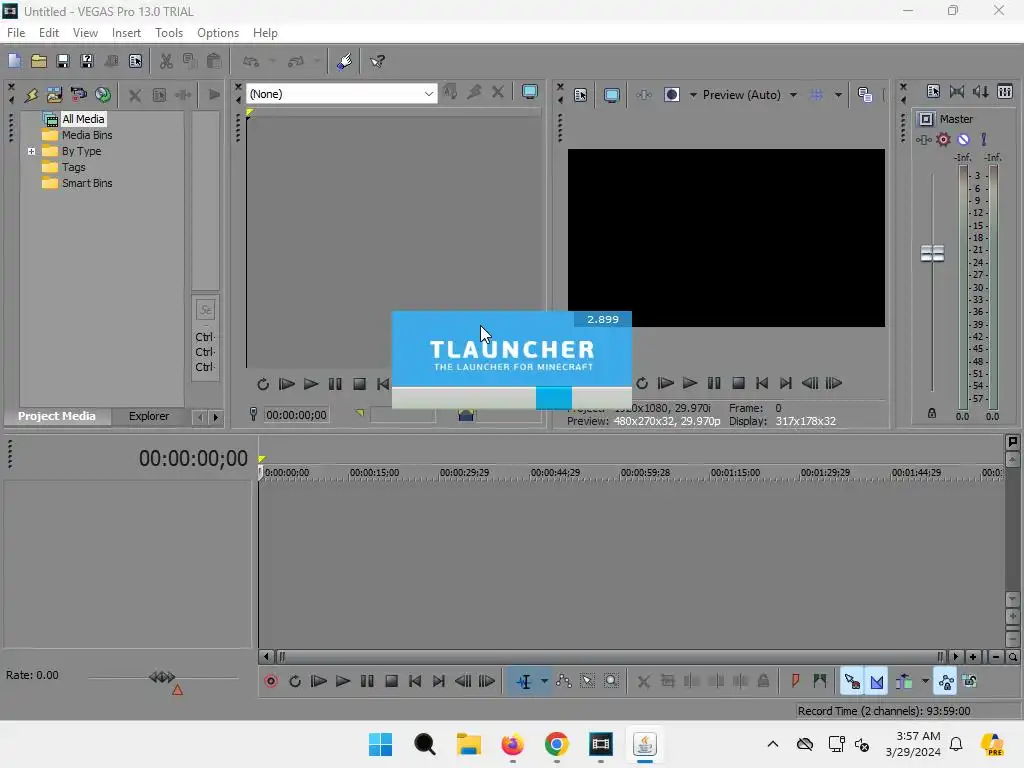
Task: Toggle Interactive Tutorials hand icon
Action: (344, 61)
